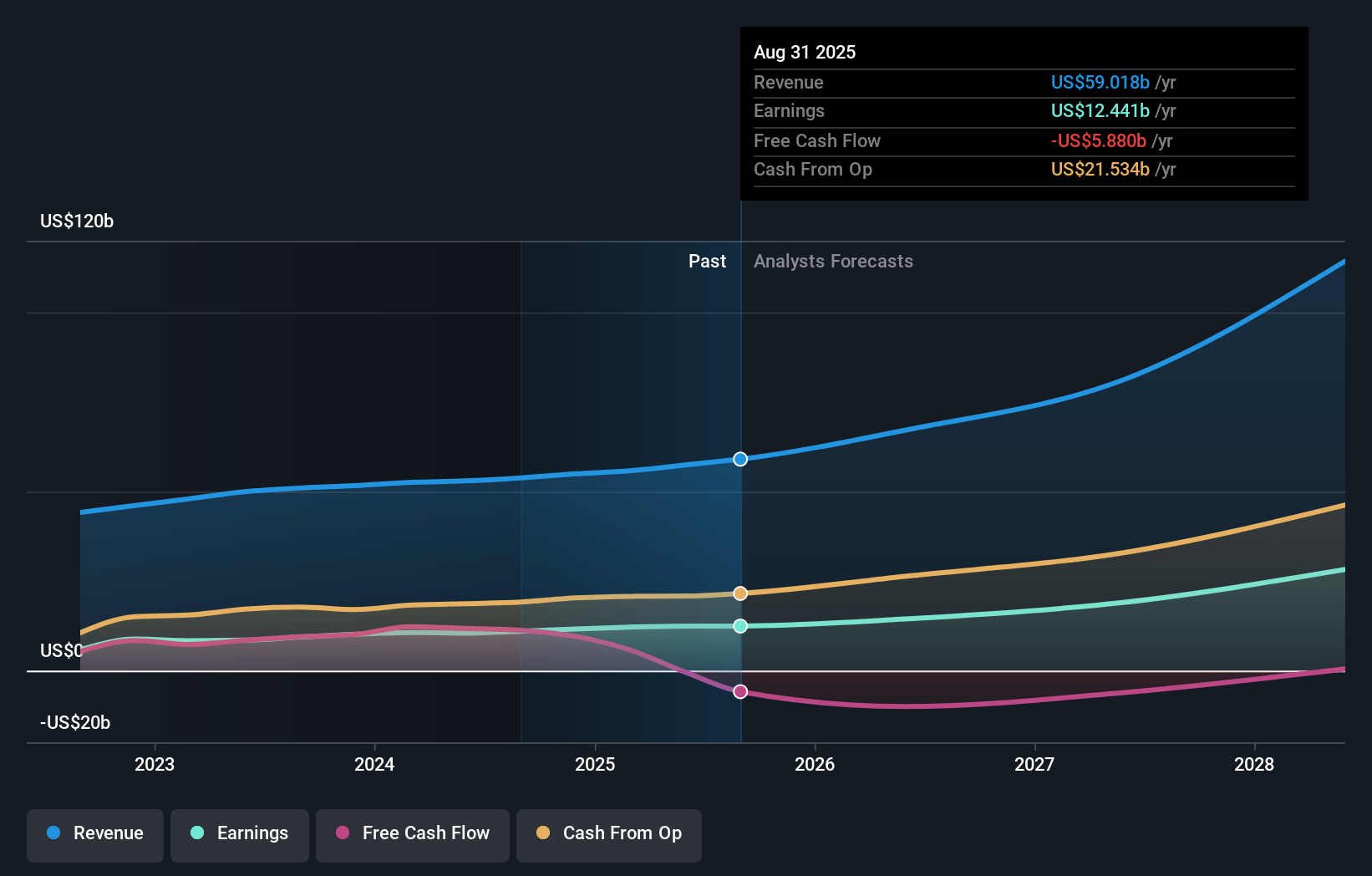This screenshot has height=876, width=1372.
Task: Click the -US$5.880b free cash flow value
Action: [x=1099, y=141]
